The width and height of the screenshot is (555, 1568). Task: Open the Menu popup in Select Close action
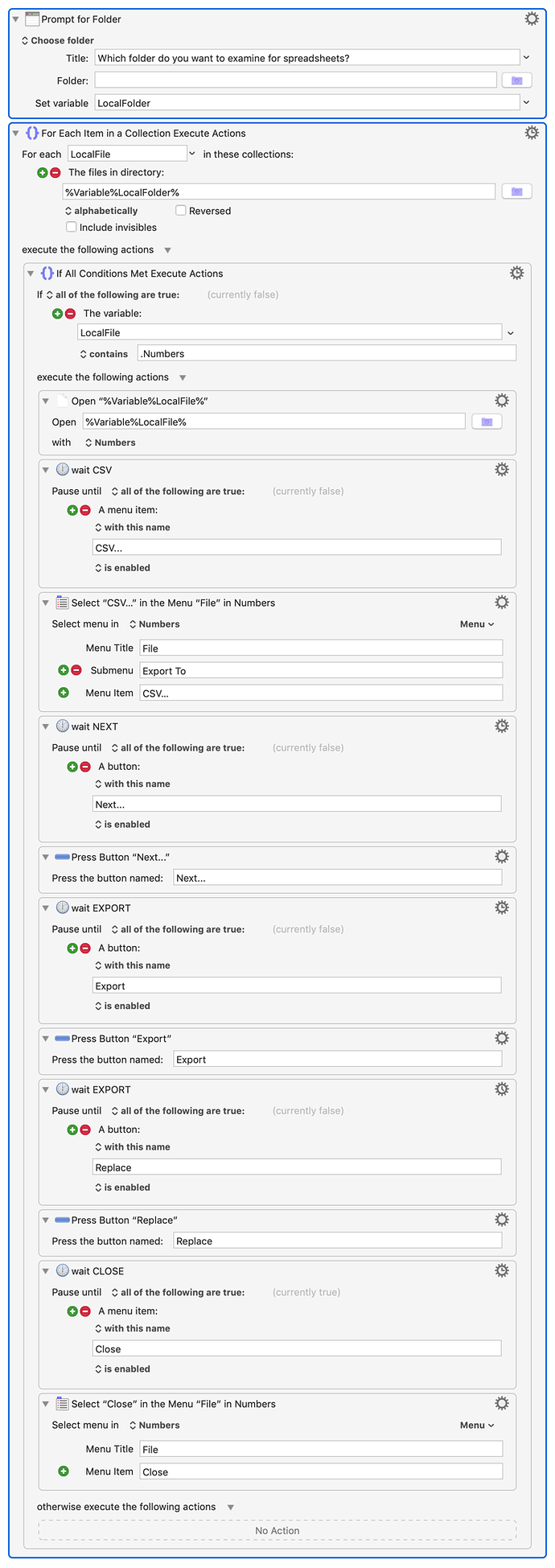(x=477, y=1426)
